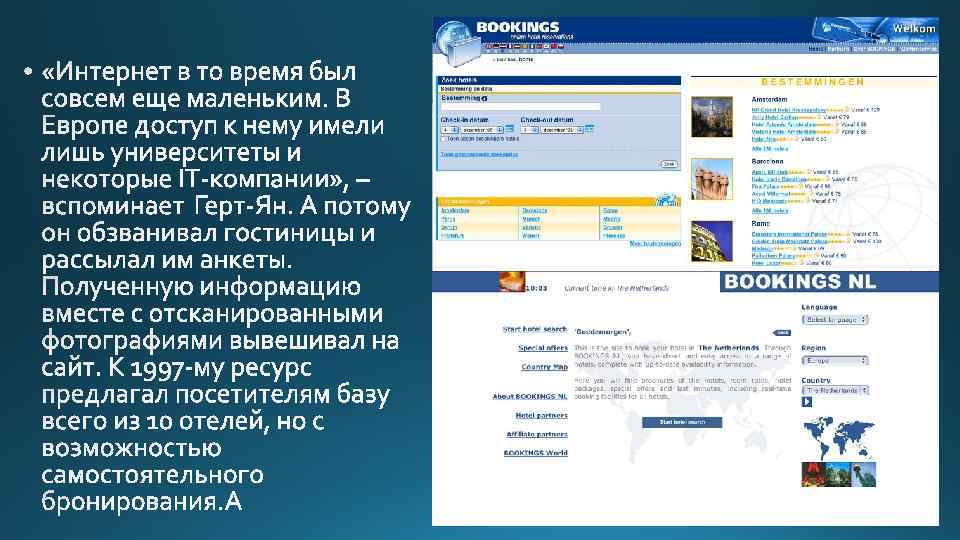Viewport: 960px width, 540px height.
Task: Open the BOOKINGS World link
Action: (535, 453)
